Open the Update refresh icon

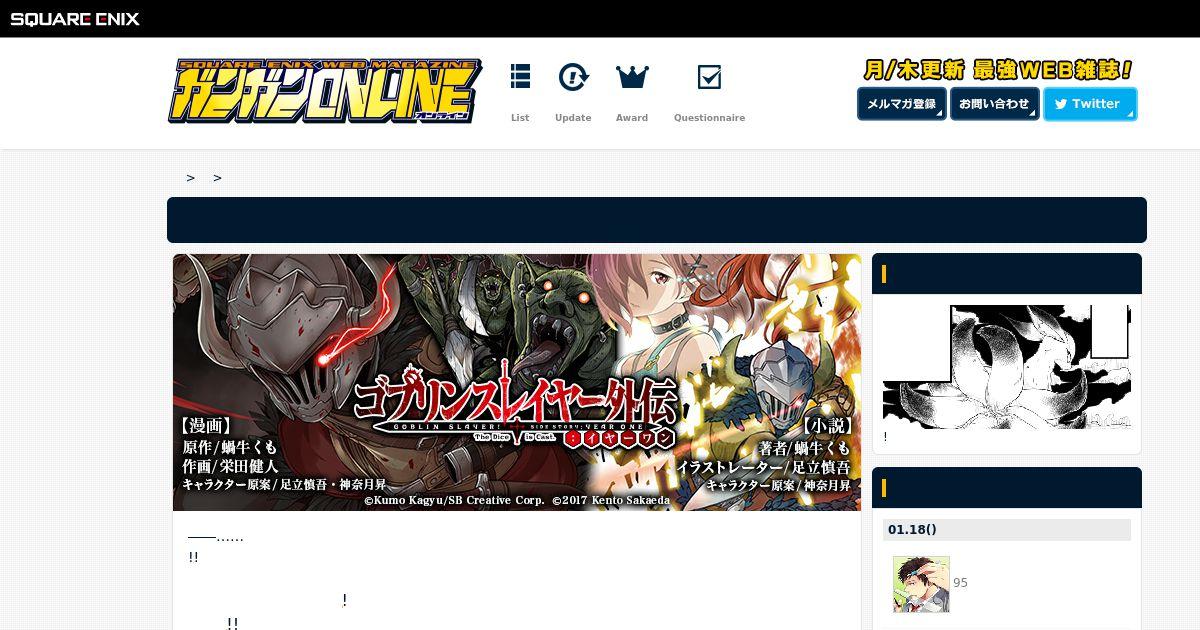coord(573,77)
